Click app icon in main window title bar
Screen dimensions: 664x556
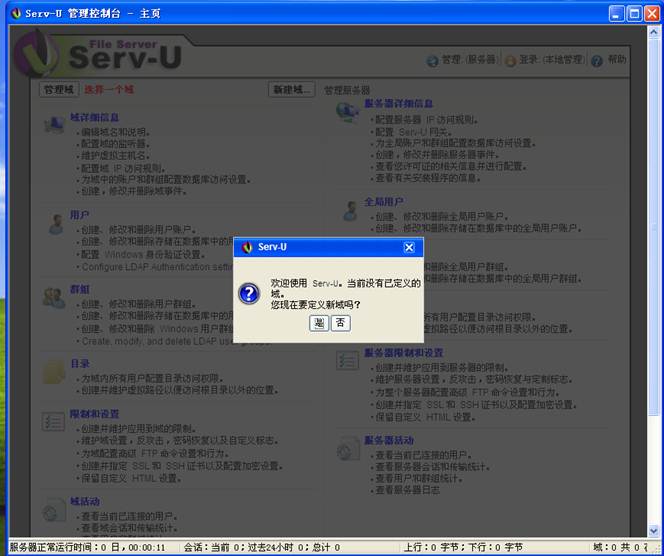(16, 13)
